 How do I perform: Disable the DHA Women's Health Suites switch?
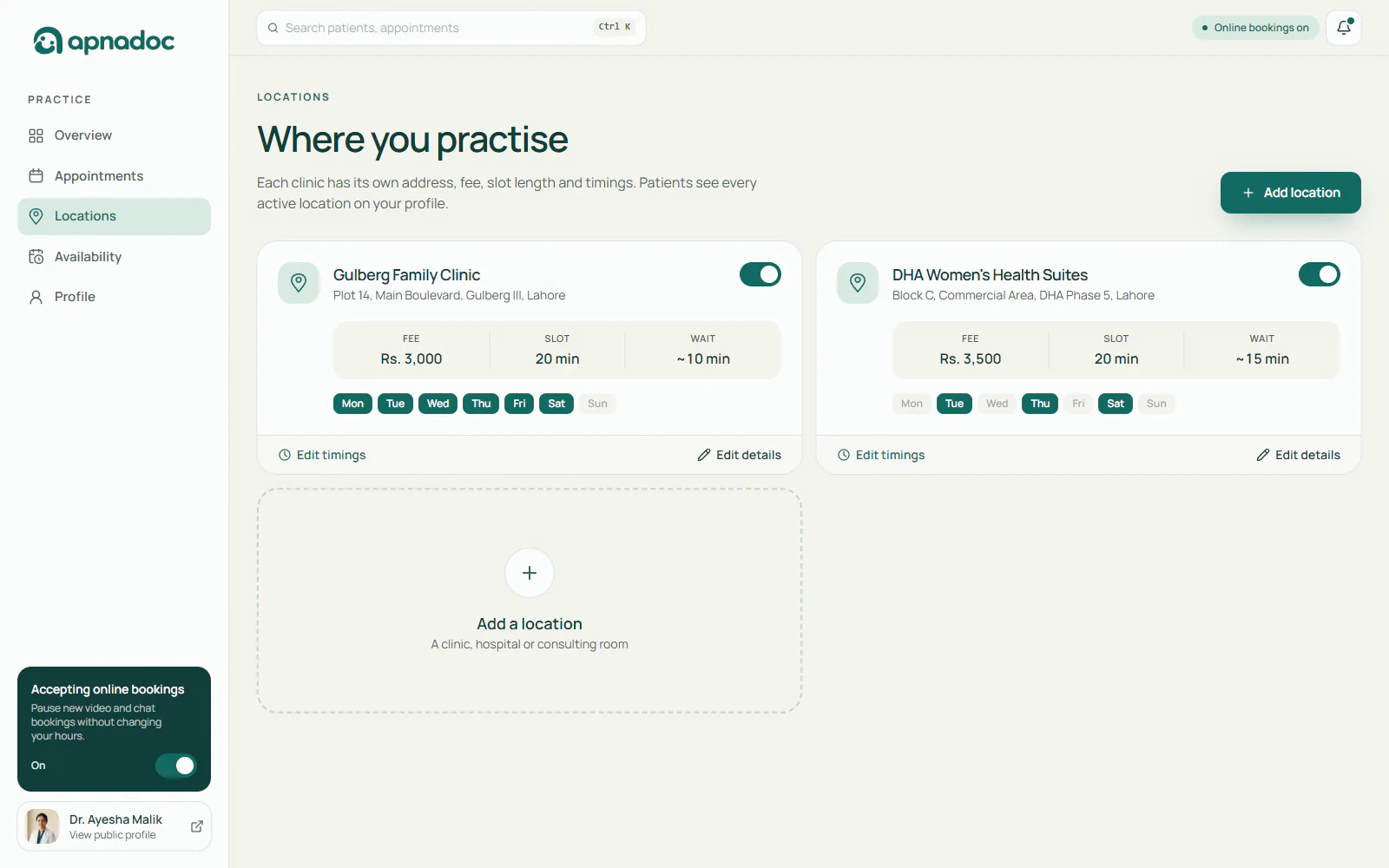(x=1320, y=274)
